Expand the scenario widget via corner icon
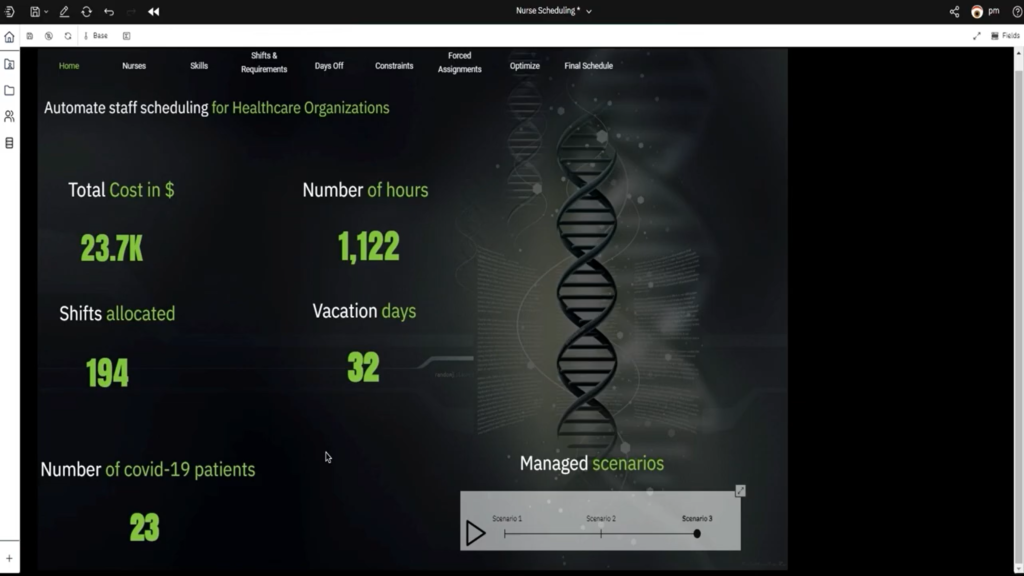Image resolution: width=1024 pixels, height=576 pixels. (740, 490)
